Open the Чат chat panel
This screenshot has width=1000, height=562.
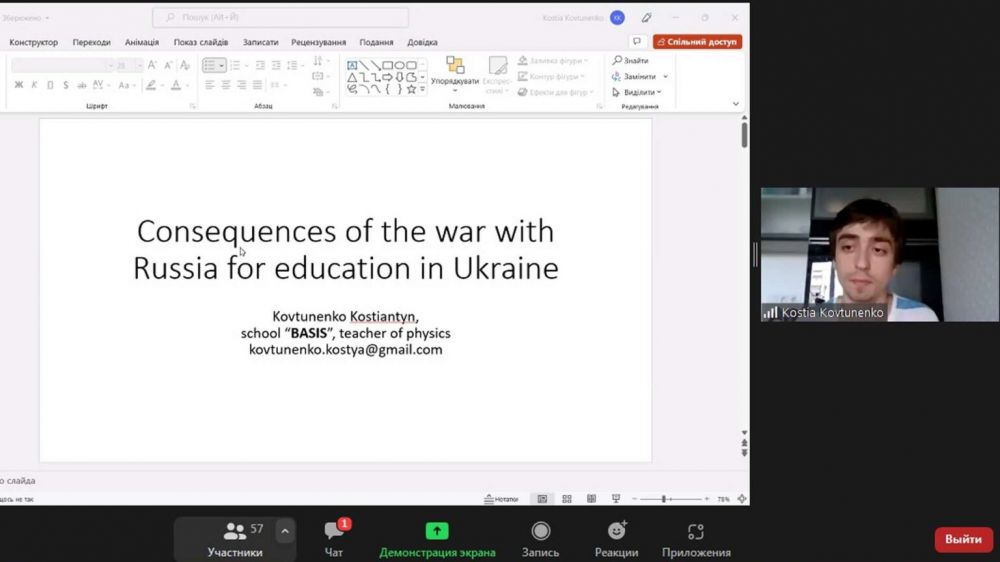(334, 538)
